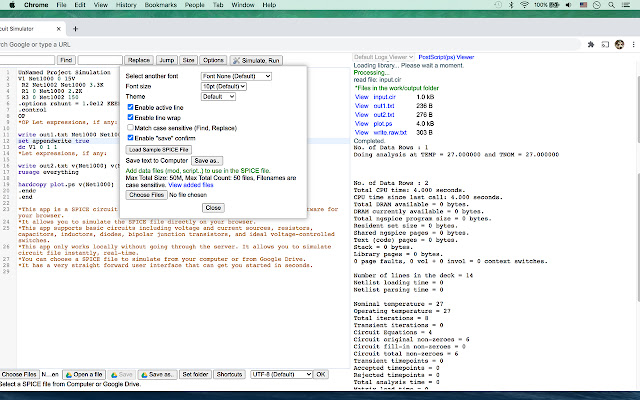Open the History menu
Viewport: 640px width, 400px height.
tap(126, 5)
